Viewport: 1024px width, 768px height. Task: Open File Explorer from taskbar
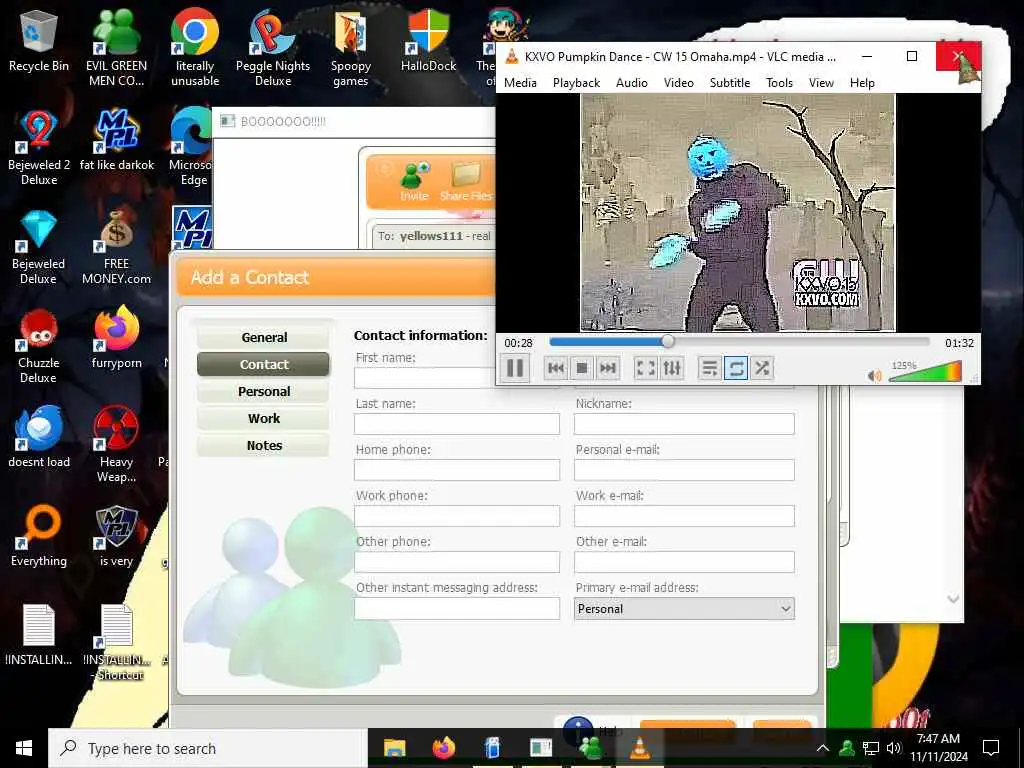click(394, 748)
